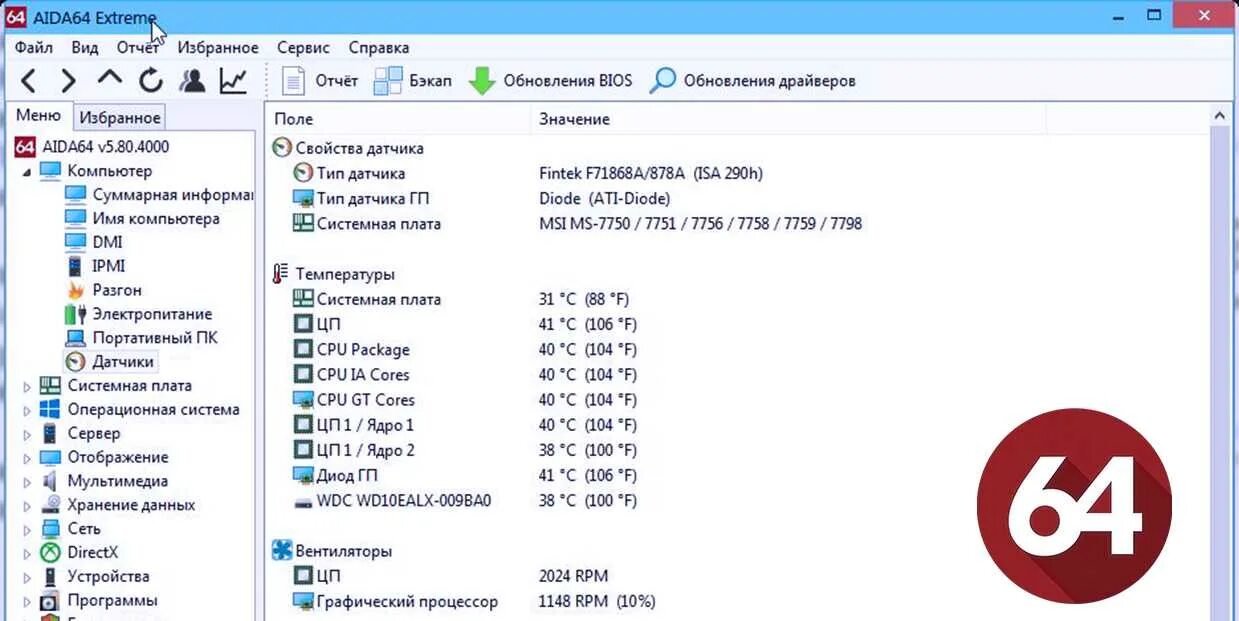
Task: Open the Отчёт menu in menu bar
Action: (138, 47)
